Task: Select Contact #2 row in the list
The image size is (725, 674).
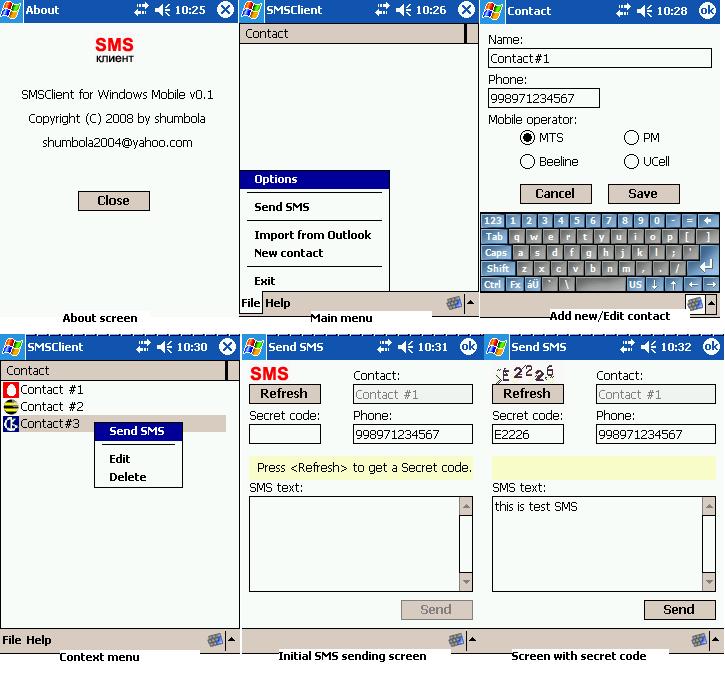Action: point(114,406)
